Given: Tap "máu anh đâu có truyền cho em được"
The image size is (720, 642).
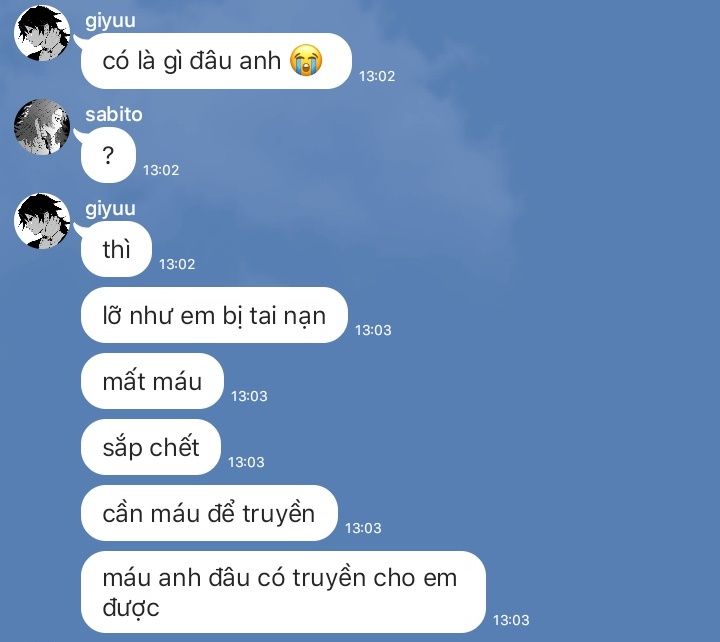Looking at the screenshot, I should click(x=283, y=592).
